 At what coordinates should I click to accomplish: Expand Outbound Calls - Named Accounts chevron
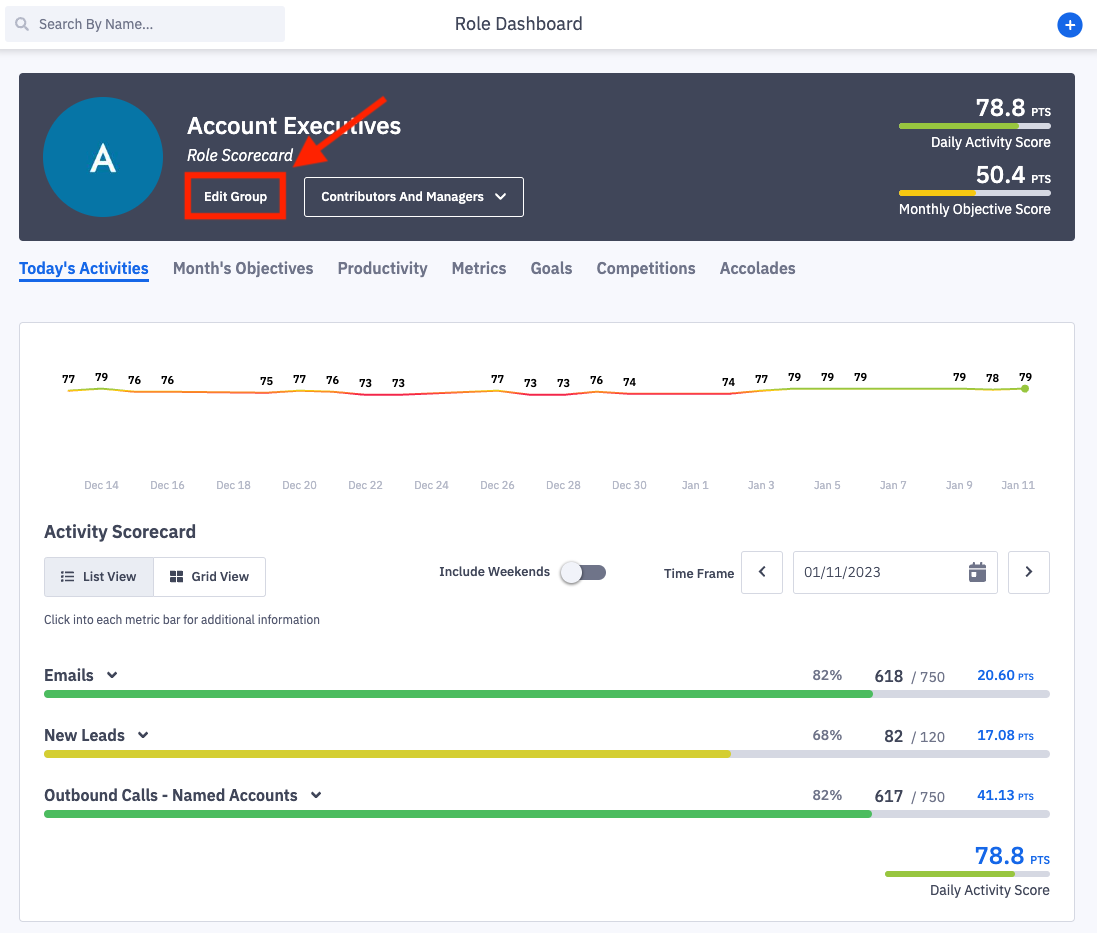(316, 795)
